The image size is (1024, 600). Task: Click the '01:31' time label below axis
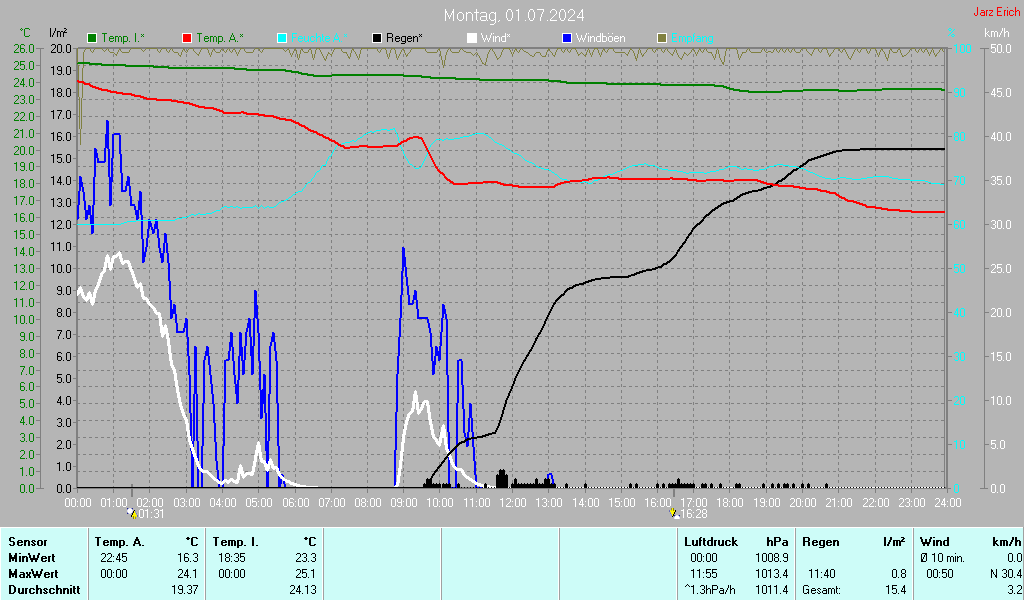(151, 514)
